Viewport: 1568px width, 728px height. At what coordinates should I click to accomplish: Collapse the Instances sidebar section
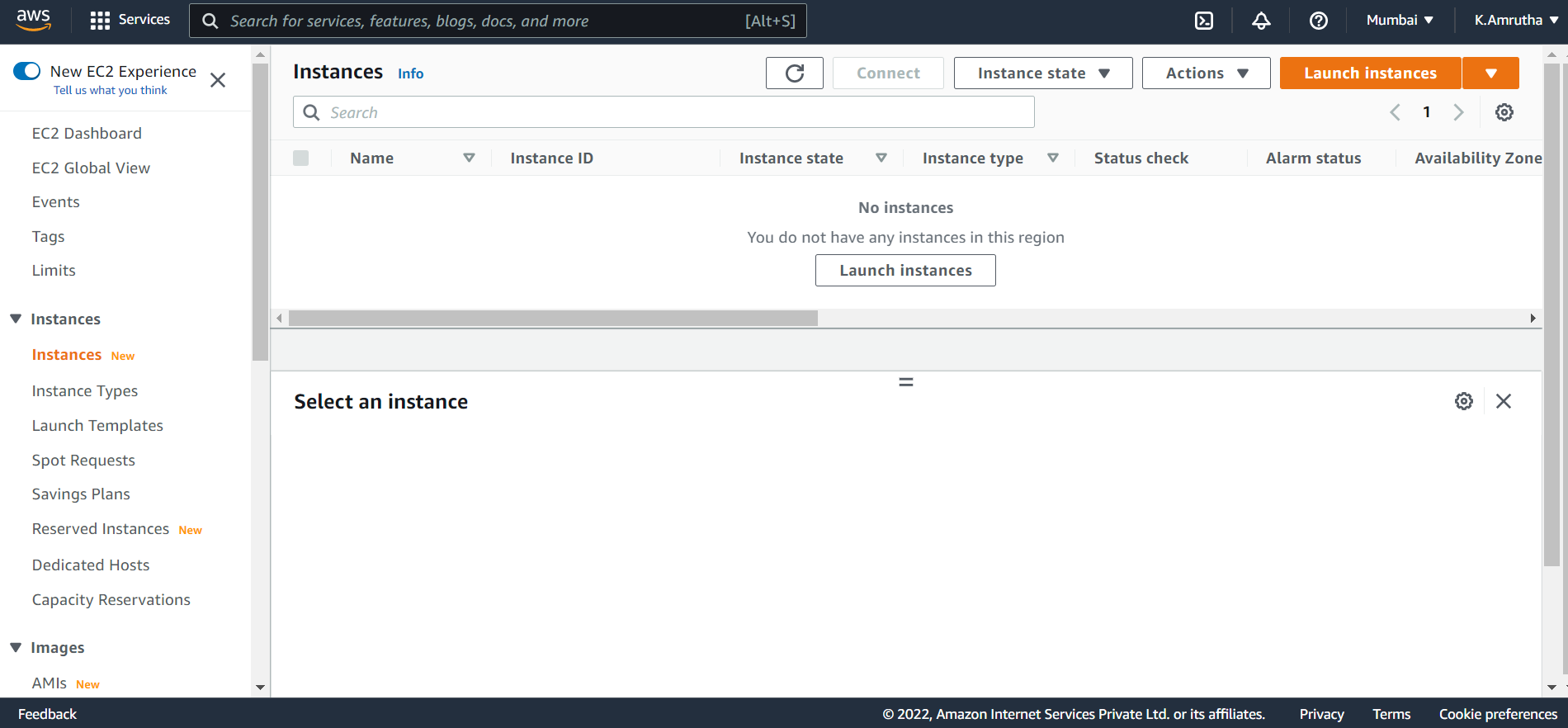[16, 319]
